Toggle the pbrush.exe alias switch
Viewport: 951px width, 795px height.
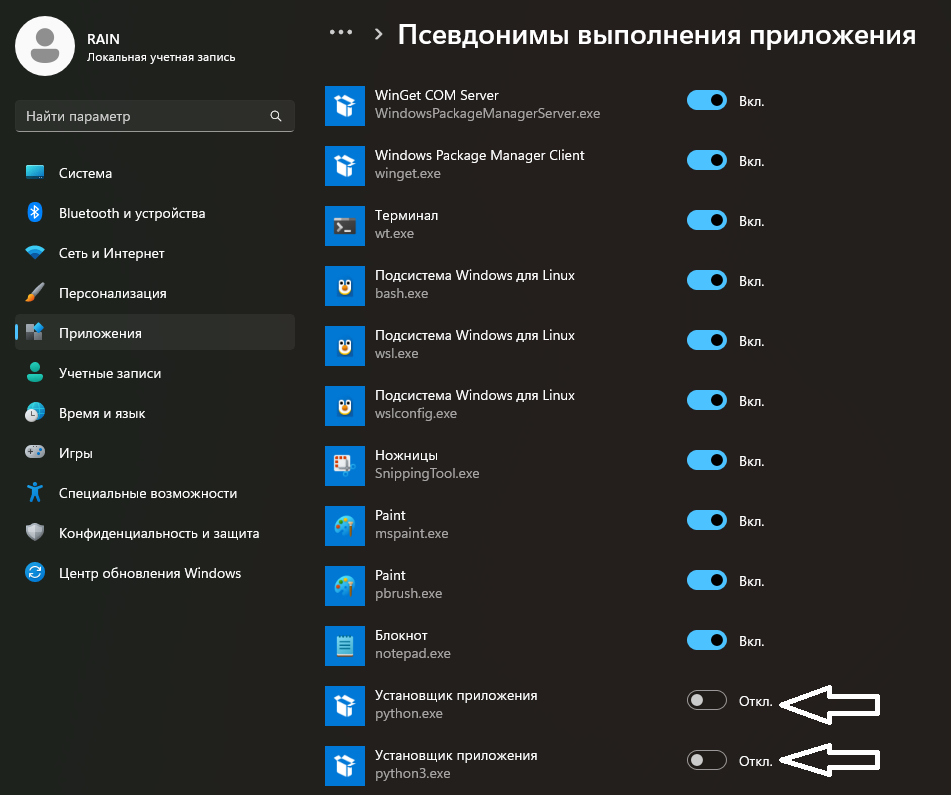pyautogui.click(x=707, y=581)
